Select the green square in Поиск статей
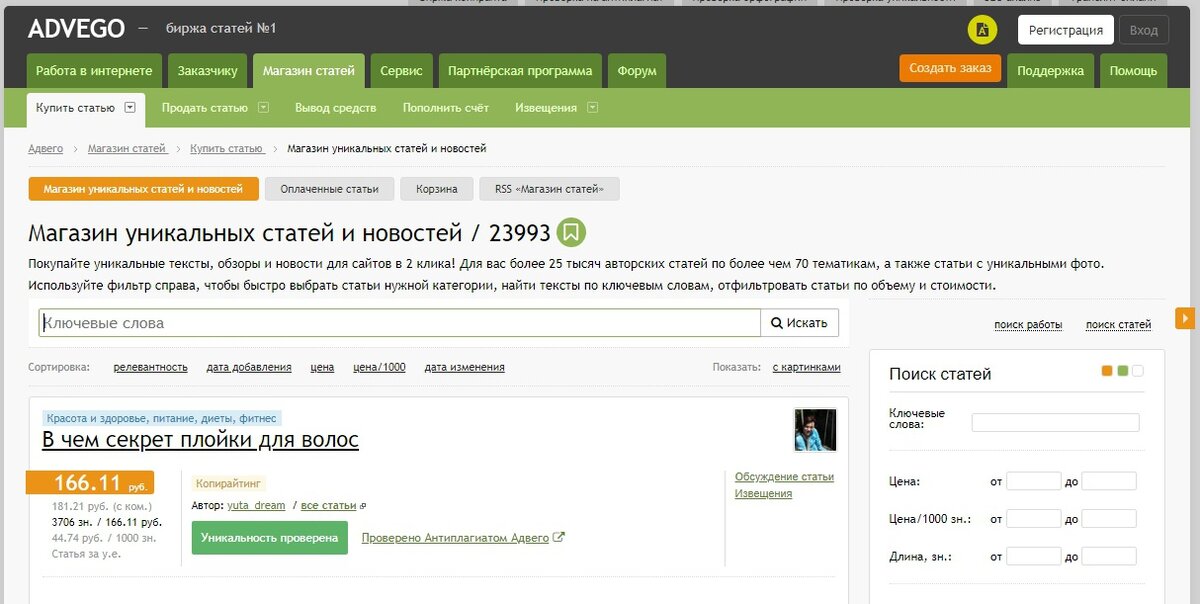The height and width of the screenshot is (604, 1200). [1123, 371]
